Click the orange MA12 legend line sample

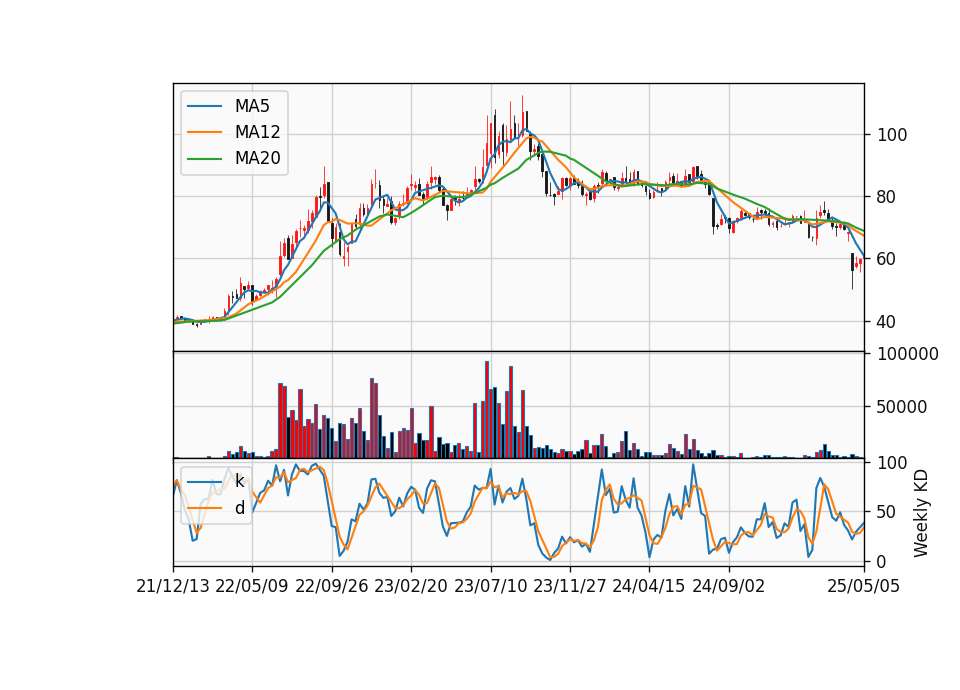pyautogui.click(x=204, y=132)
